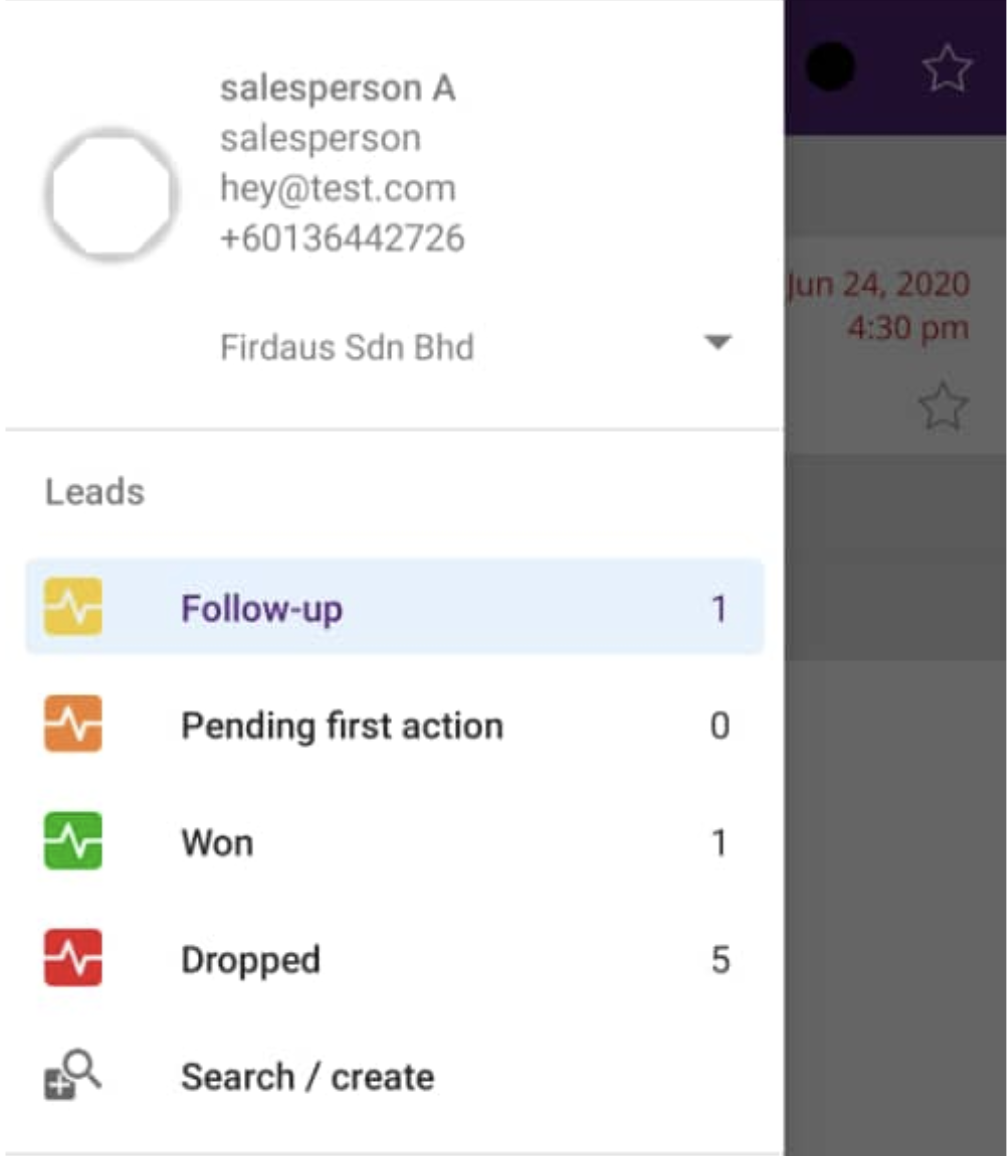The width and height of the screenshot is (1008, 1156).
Task: Show the Won leads
Action: 217,842
